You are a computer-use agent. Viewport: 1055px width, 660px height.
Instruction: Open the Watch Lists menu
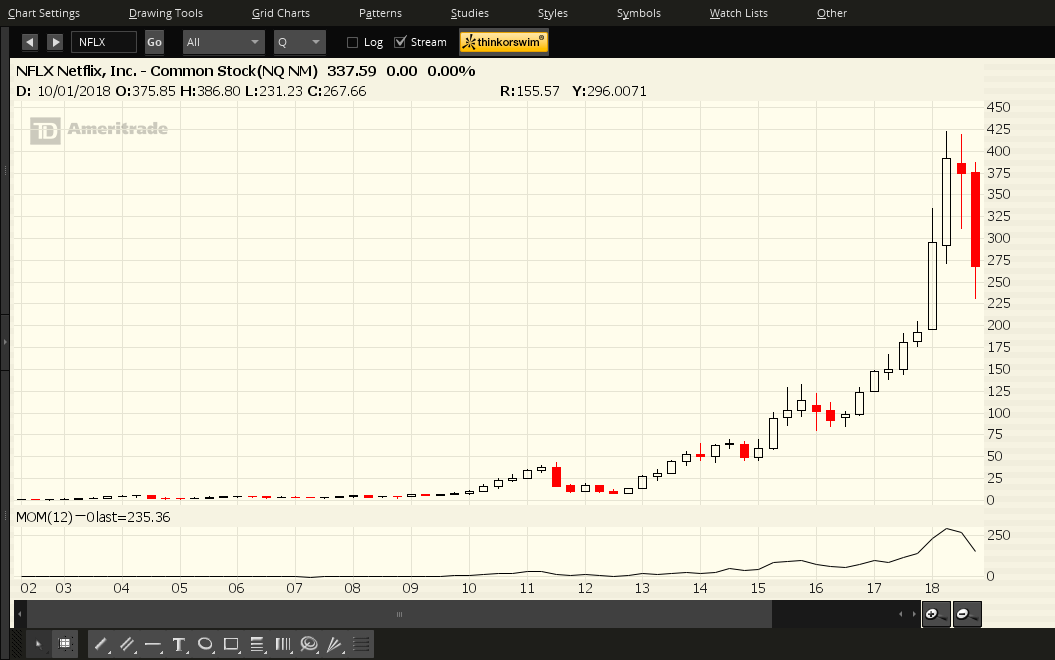[x=739, y=13]
